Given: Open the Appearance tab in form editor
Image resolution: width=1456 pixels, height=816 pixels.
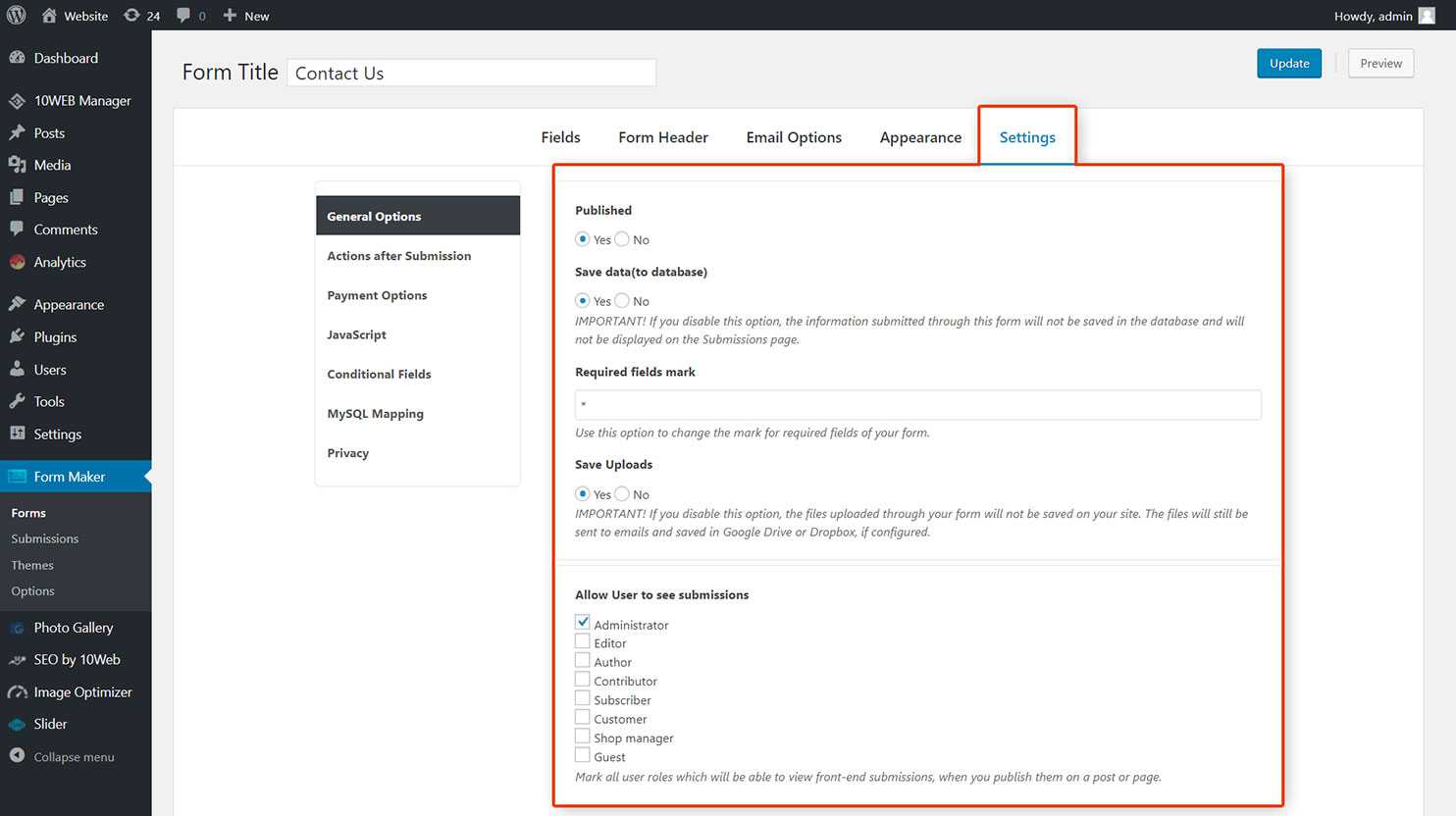Looking at the screenshot, I should click(x=920, y=137).
